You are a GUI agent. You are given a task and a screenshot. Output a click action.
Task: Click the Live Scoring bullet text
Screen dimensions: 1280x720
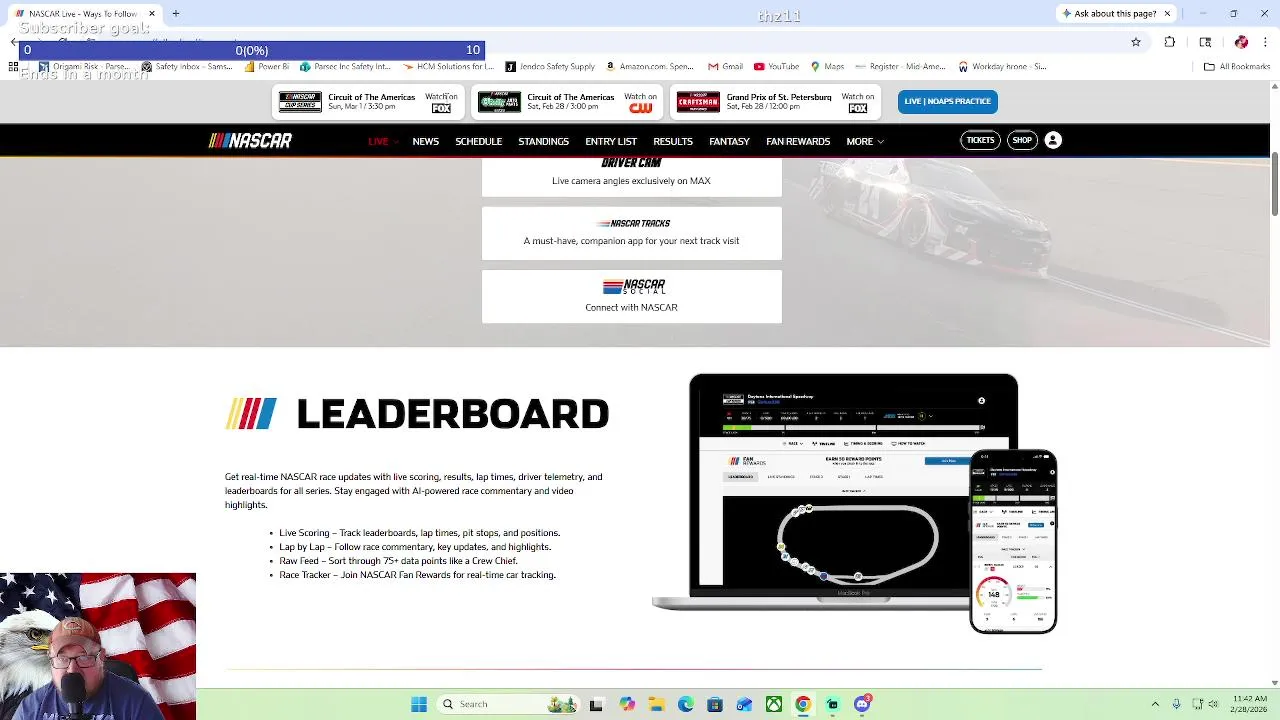(420, 533)
